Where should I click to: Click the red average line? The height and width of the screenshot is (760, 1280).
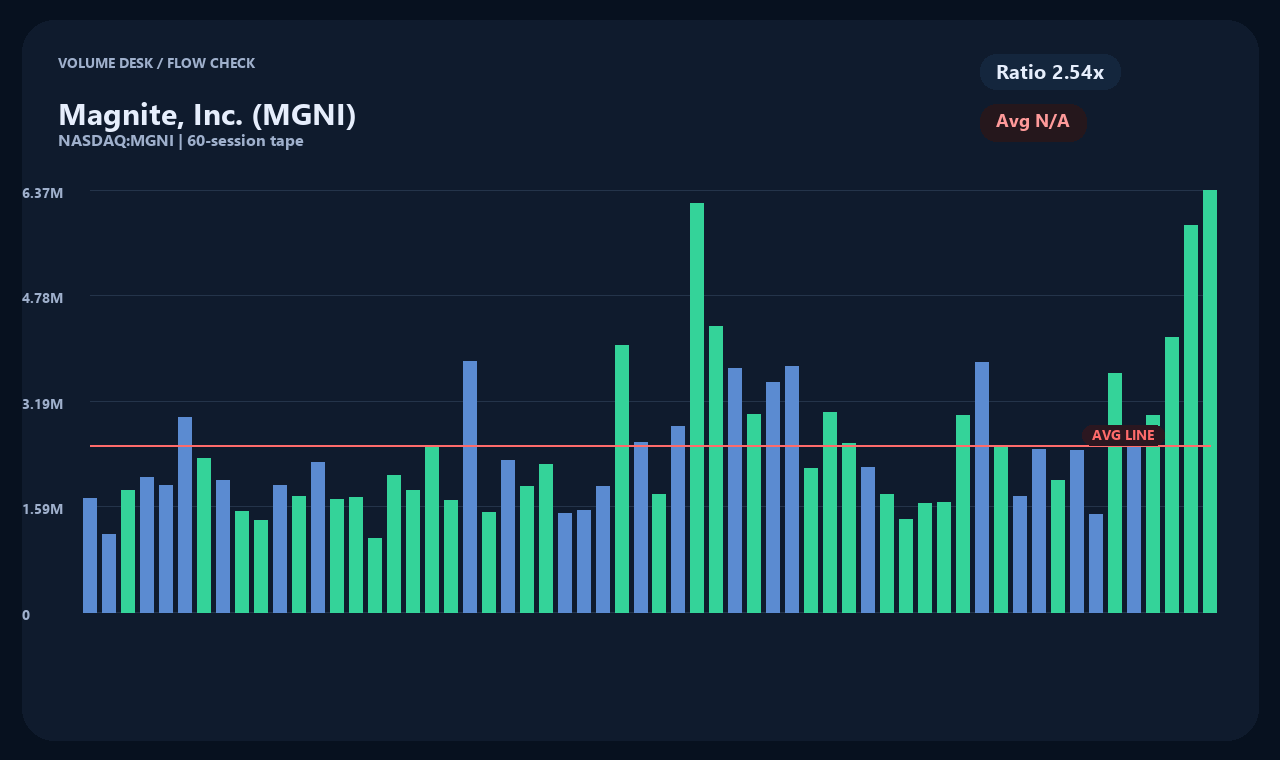tap(650, 446)
